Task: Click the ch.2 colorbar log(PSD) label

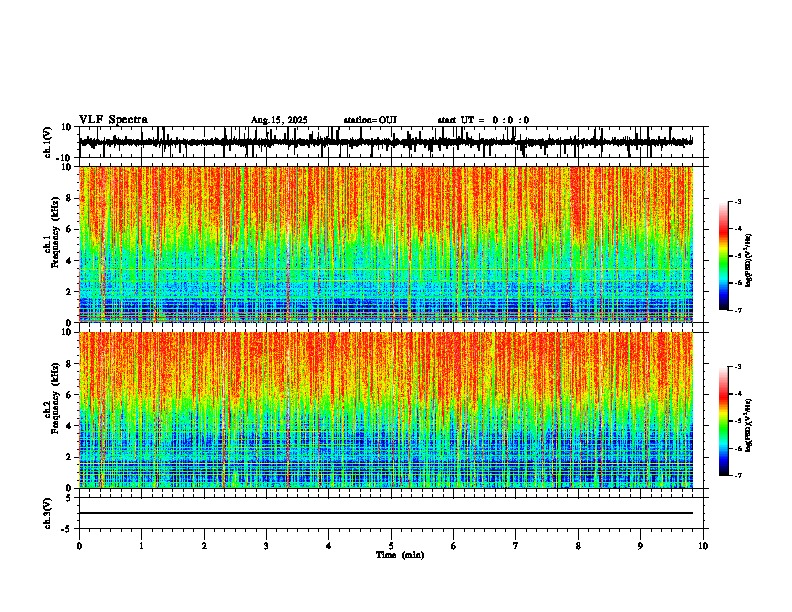Action: click(x=748, y=425)
